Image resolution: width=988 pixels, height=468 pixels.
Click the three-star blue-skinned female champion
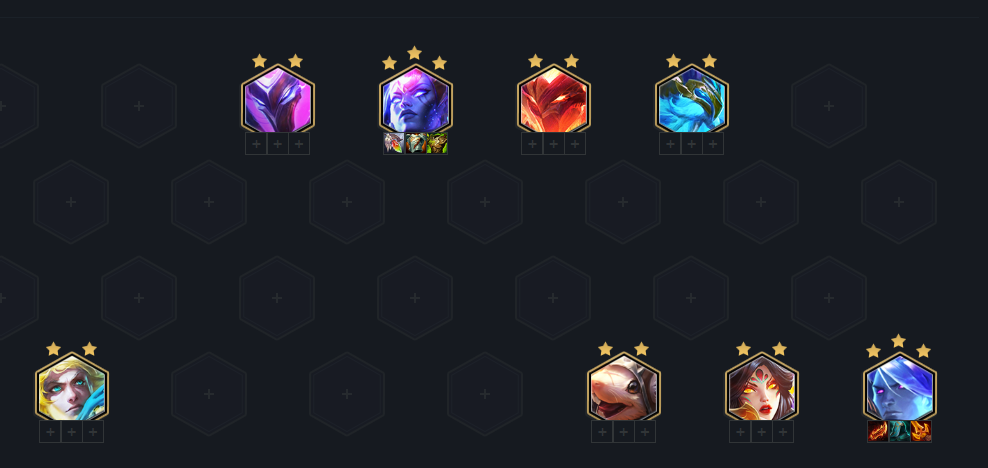tap(416, 101)
